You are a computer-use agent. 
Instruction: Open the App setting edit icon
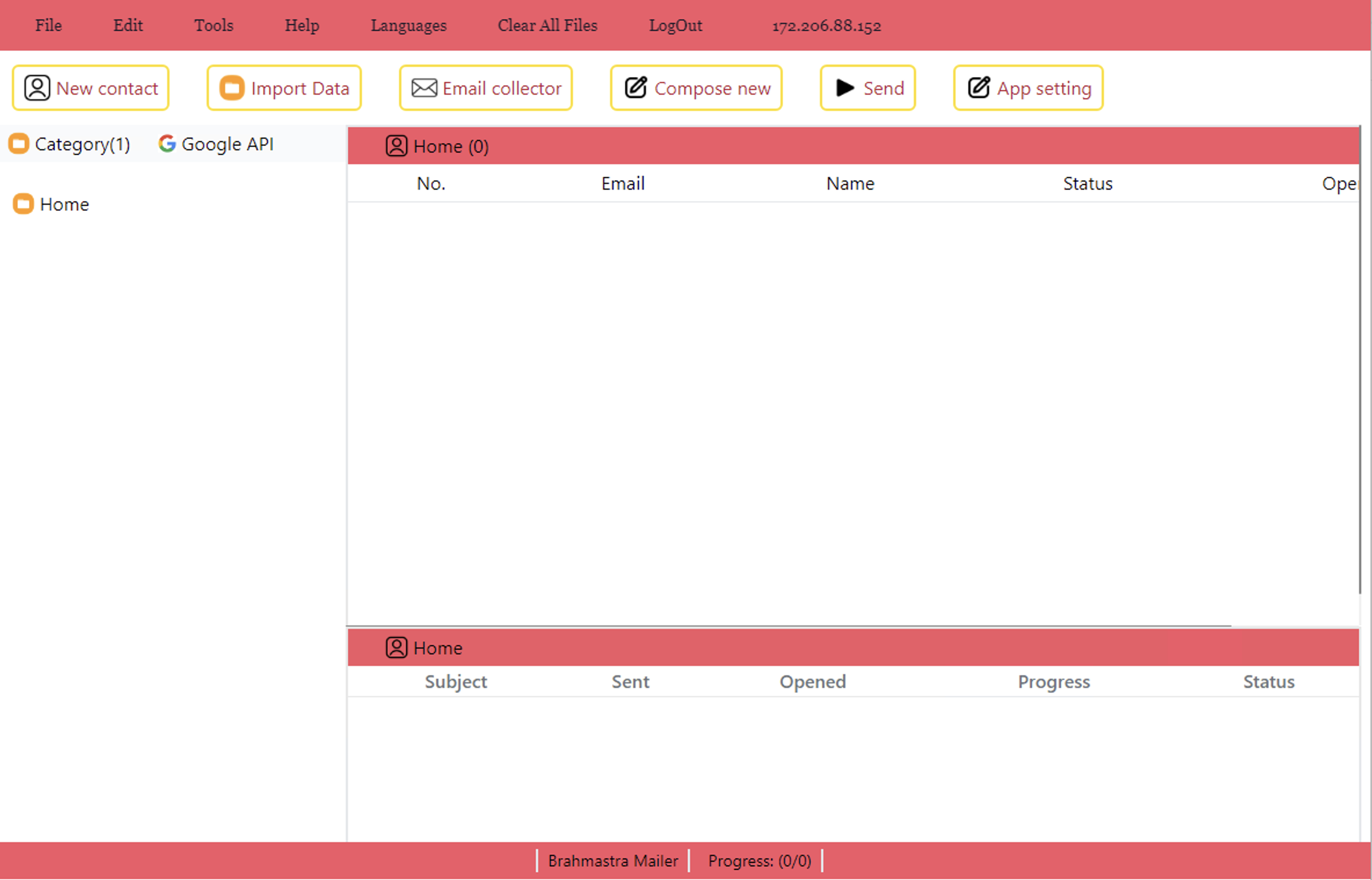pyautogui.click(x=978, y=88)
